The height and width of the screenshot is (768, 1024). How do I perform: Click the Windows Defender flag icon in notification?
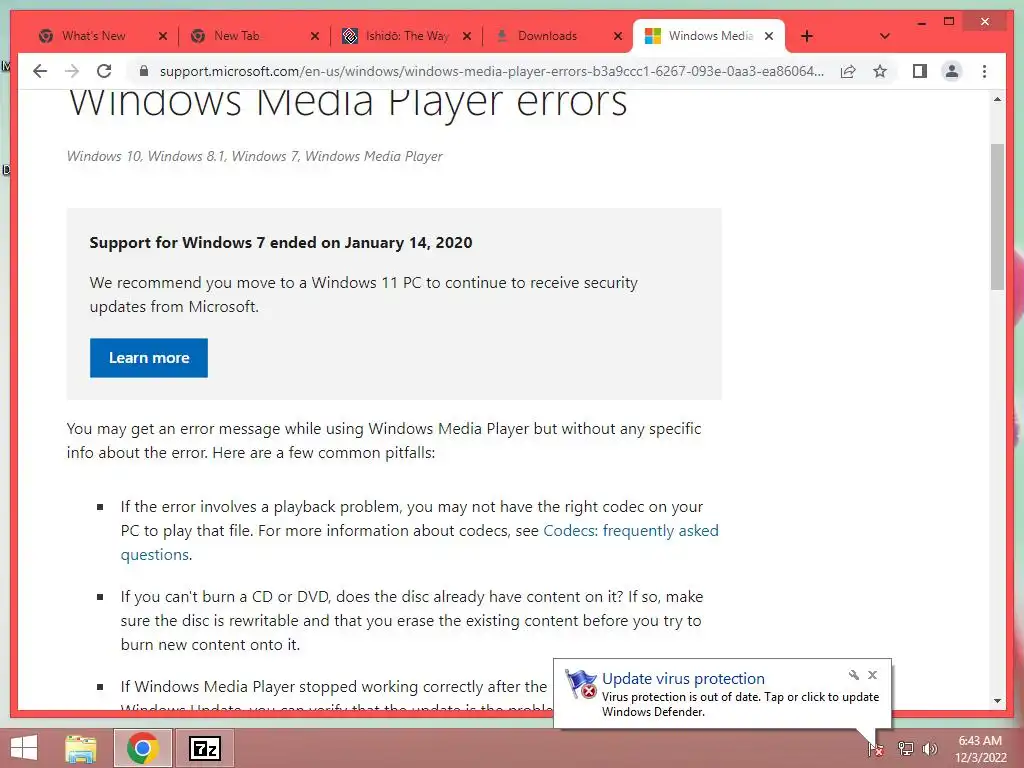[581, 684]
